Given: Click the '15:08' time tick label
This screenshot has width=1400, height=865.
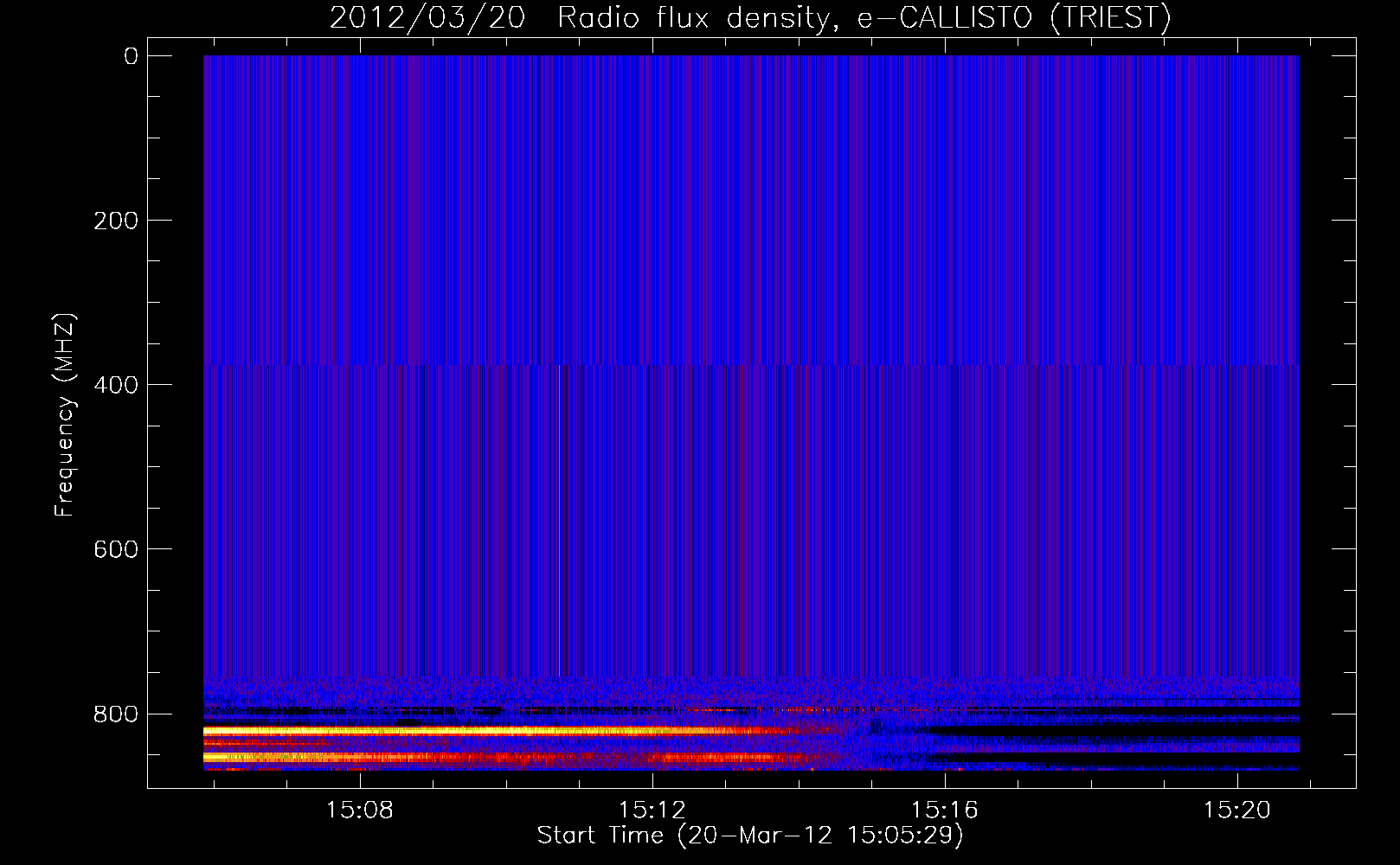Looking at the screenshot, I should point(359,810).
